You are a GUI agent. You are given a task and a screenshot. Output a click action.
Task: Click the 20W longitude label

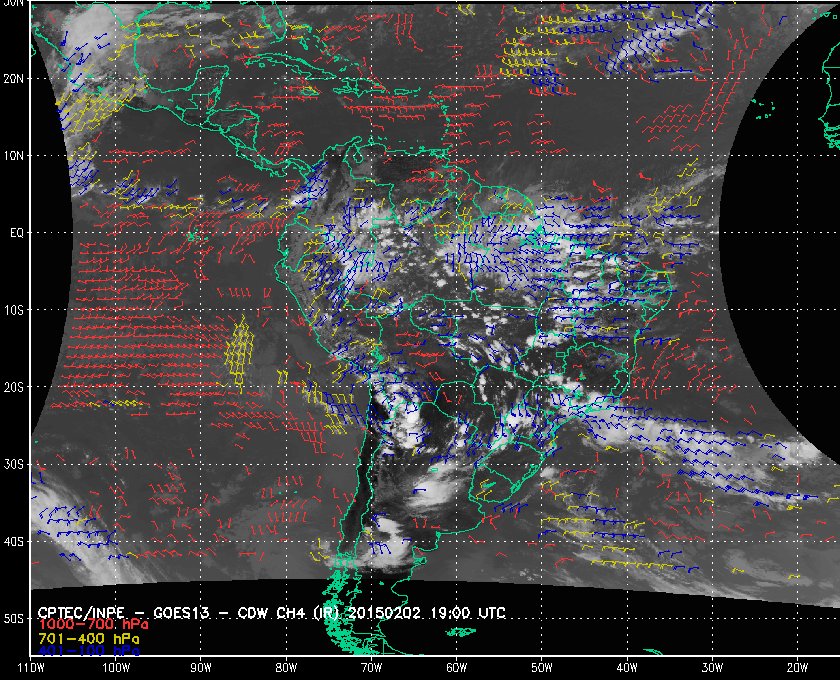coord(797,668)
